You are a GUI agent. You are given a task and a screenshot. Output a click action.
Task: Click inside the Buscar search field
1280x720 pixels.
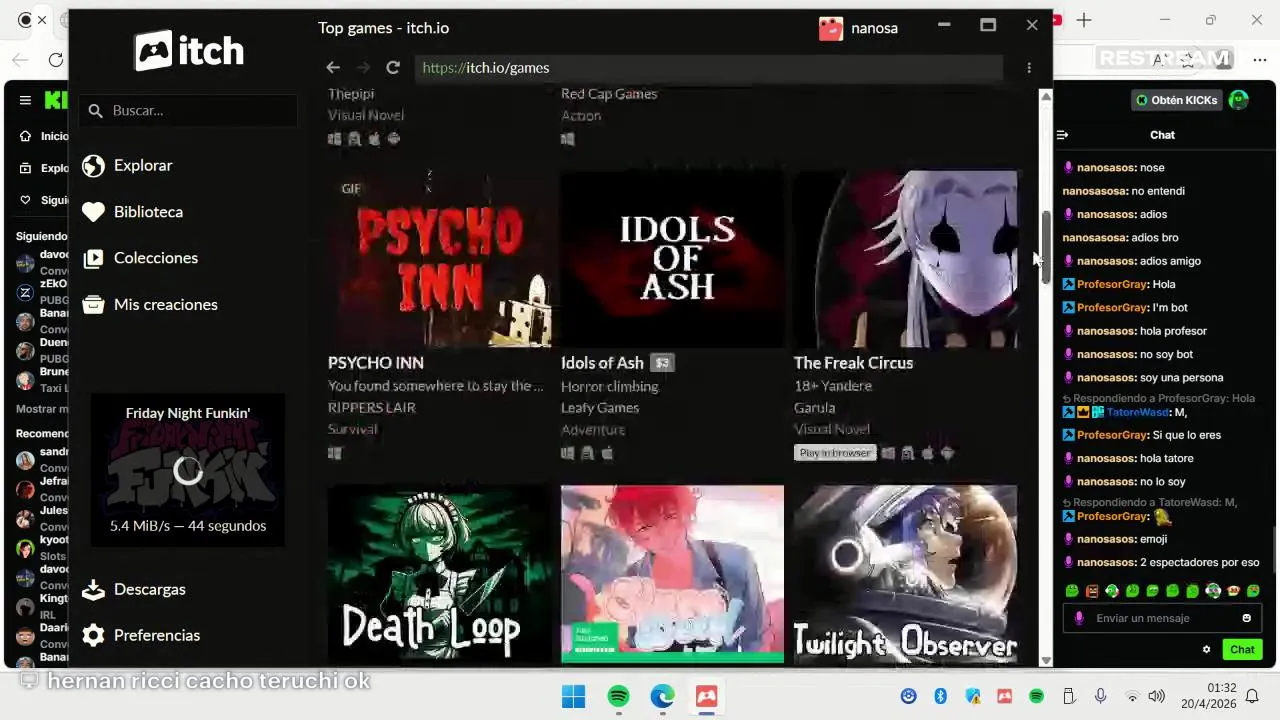188,111
